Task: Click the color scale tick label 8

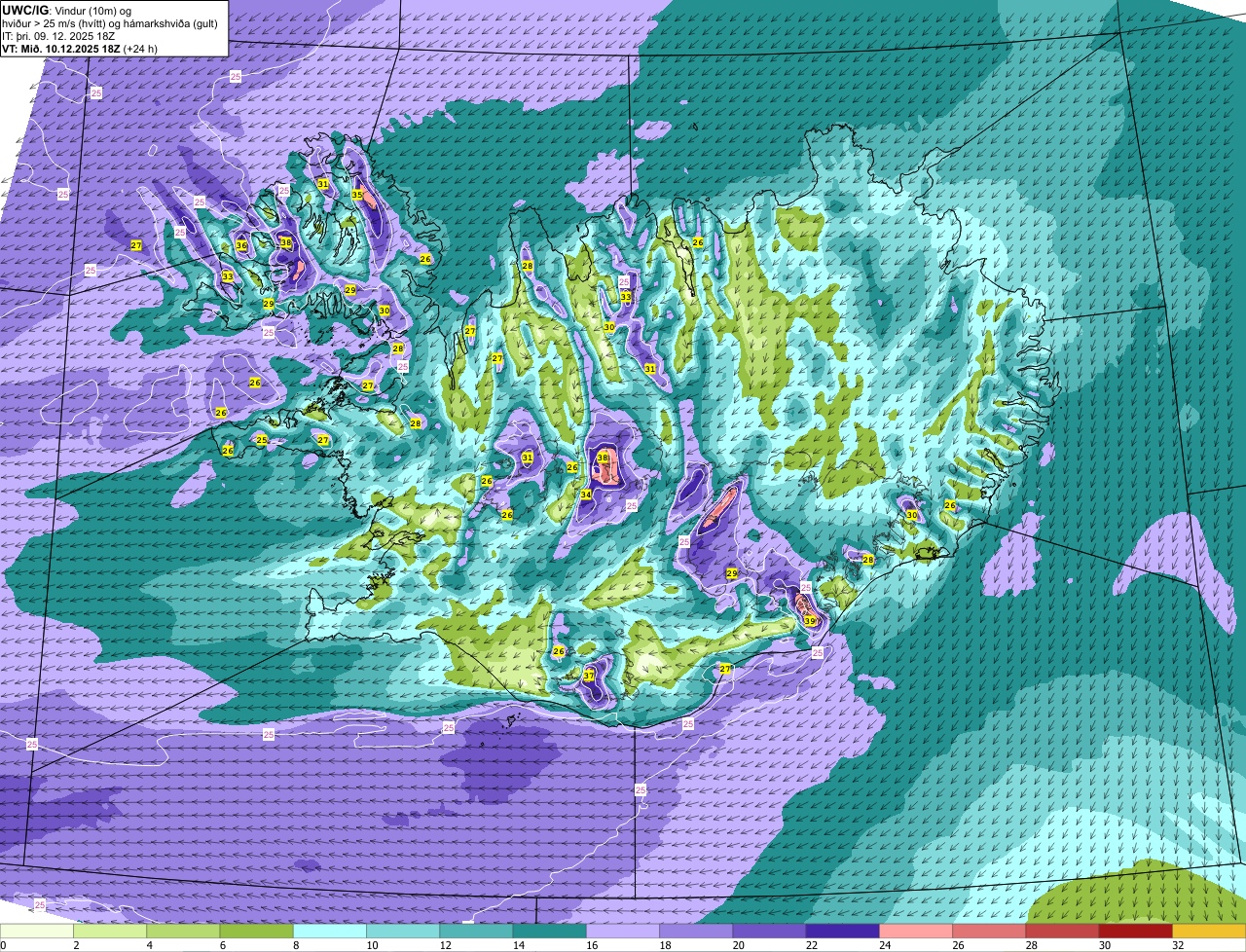Action: click(x=295, y=945)
